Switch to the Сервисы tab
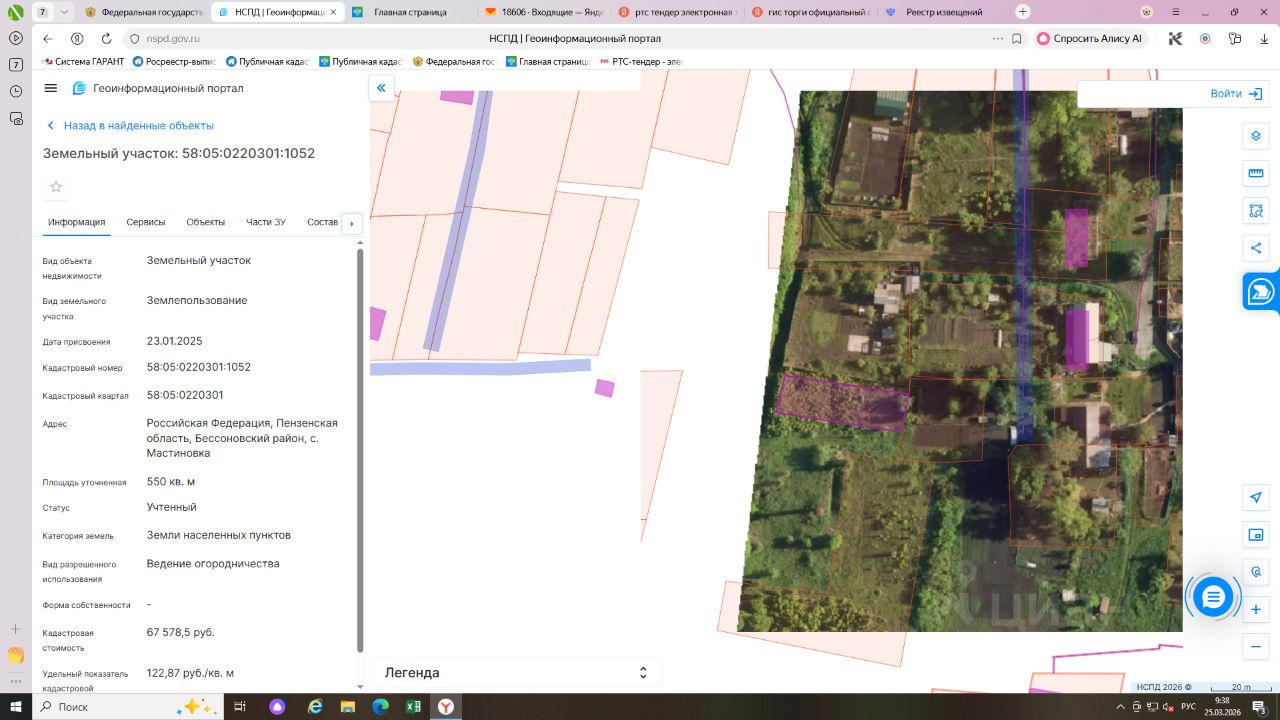This screenshot has width=1280, height=720. point(146,222)
